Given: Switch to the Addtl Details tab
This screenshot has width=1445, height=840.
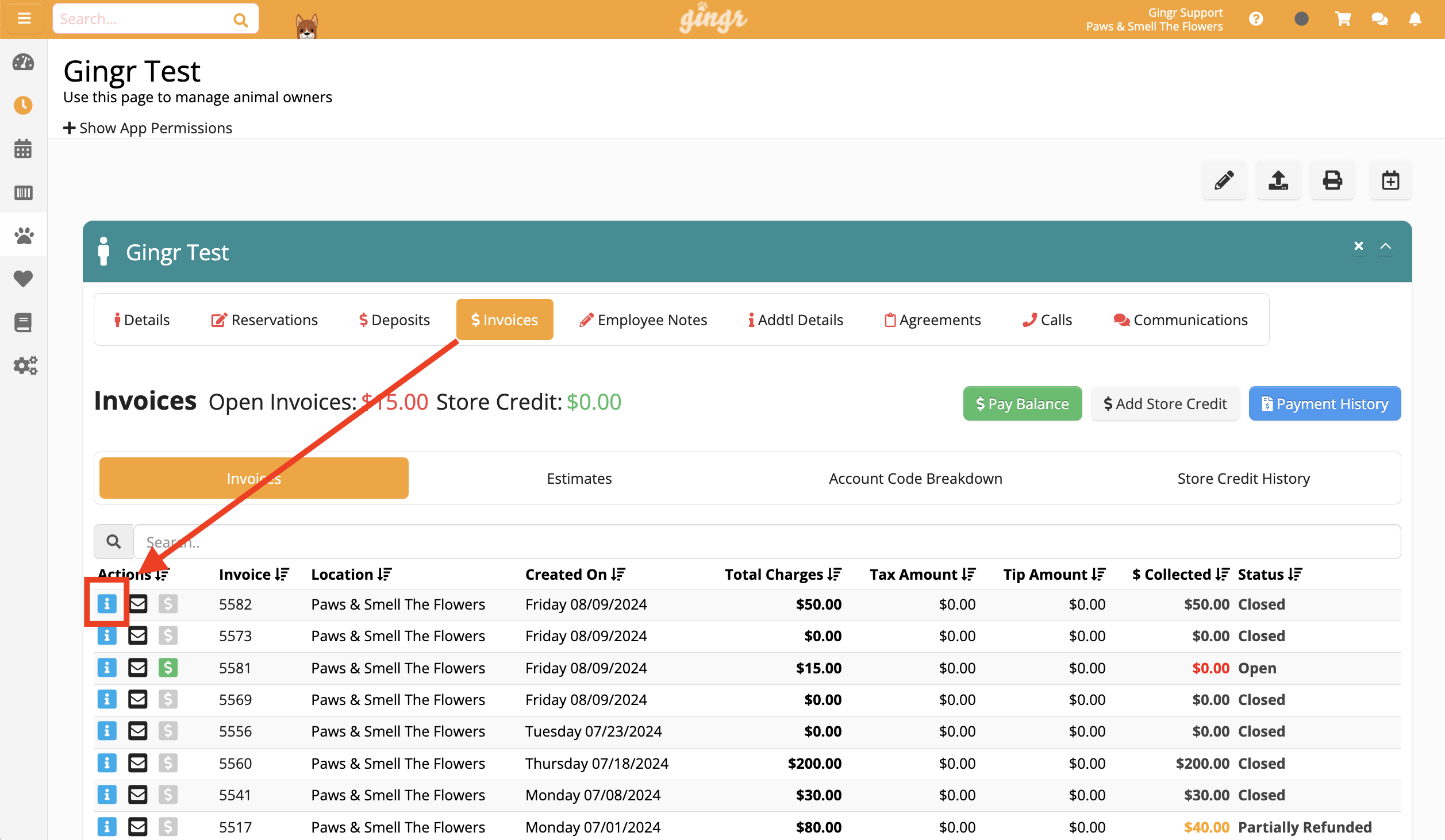Looking at the screenshot, I should coord(795,320).
